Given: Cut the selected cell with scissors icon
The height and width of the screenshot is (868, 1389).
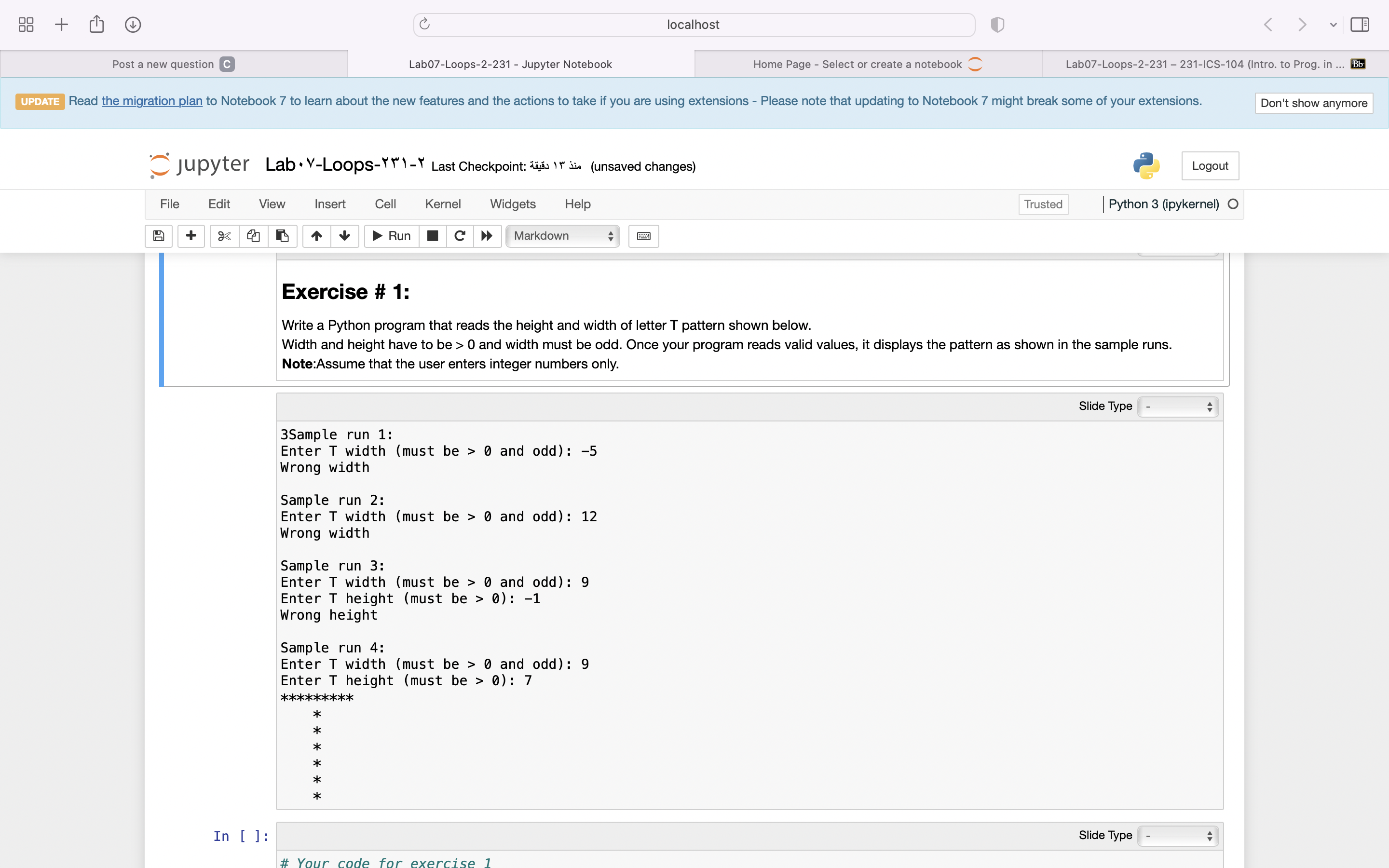Looking at the screenshot, I should [224, 236].
